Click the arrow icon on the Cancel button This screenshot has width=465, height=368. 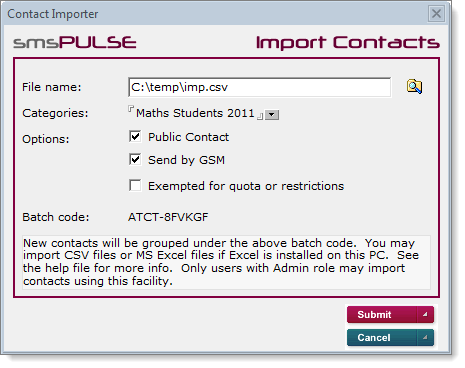click(x=425, y=337)
